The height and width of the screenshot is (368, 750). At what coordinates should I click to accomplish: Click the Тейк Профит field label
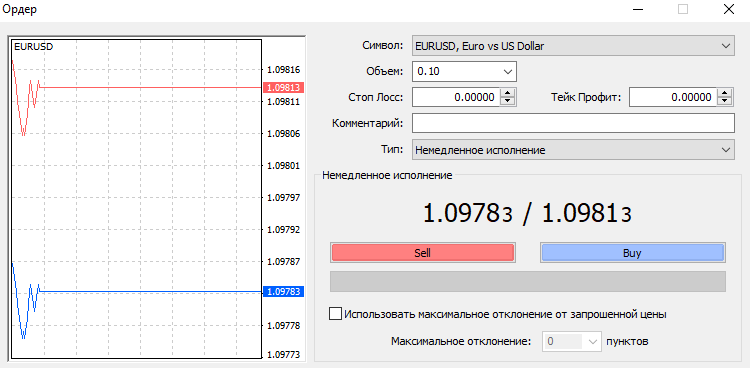586,97
